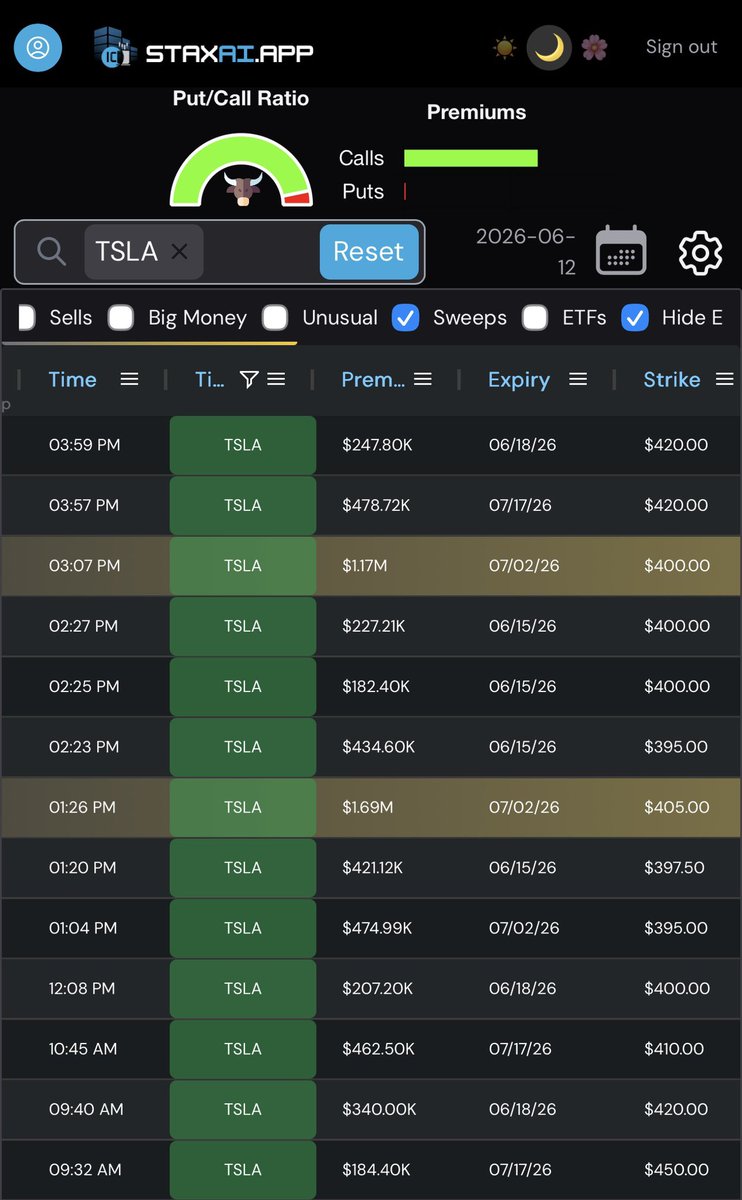Click the 10:45 AM time cell
Image resolution: width=742 pixels, height=1200 pixels.
pos(83,1049)
